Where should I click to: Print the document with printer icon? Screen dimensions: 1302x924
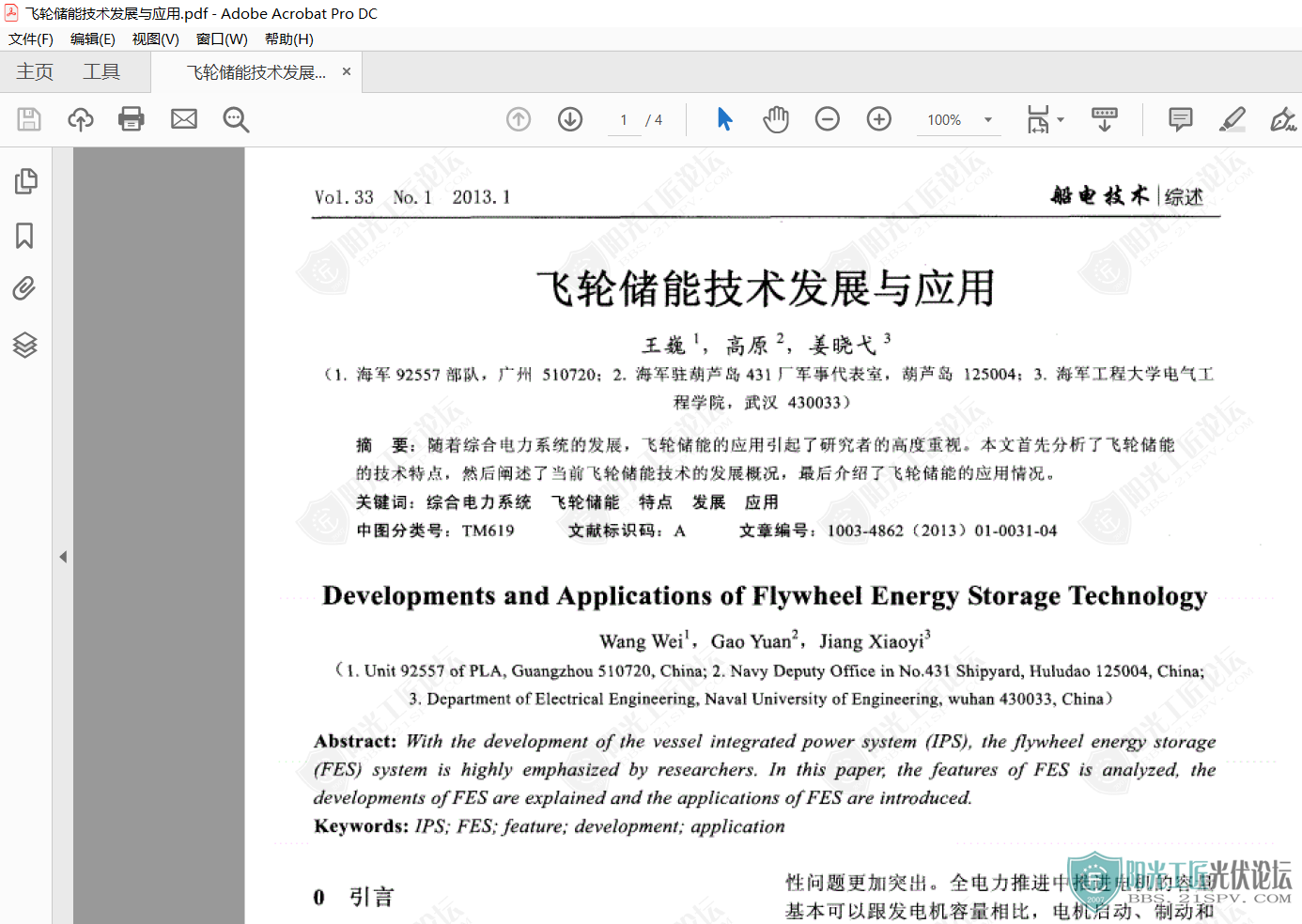[x=132, y=119]
